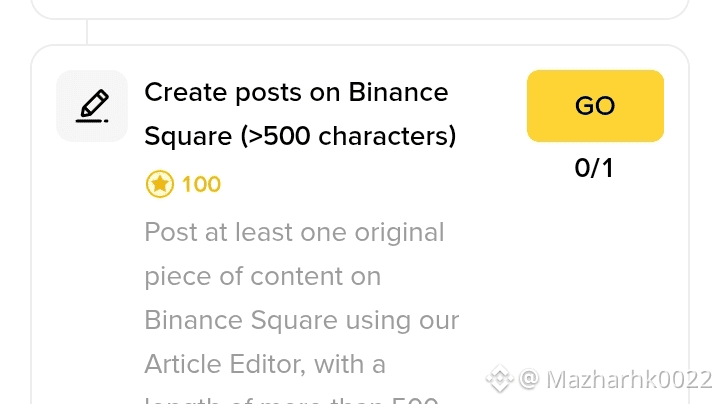Viewport: 720px width, 404px height.
Task: Click empty space below the 0/1 counter
Action: 594,257
